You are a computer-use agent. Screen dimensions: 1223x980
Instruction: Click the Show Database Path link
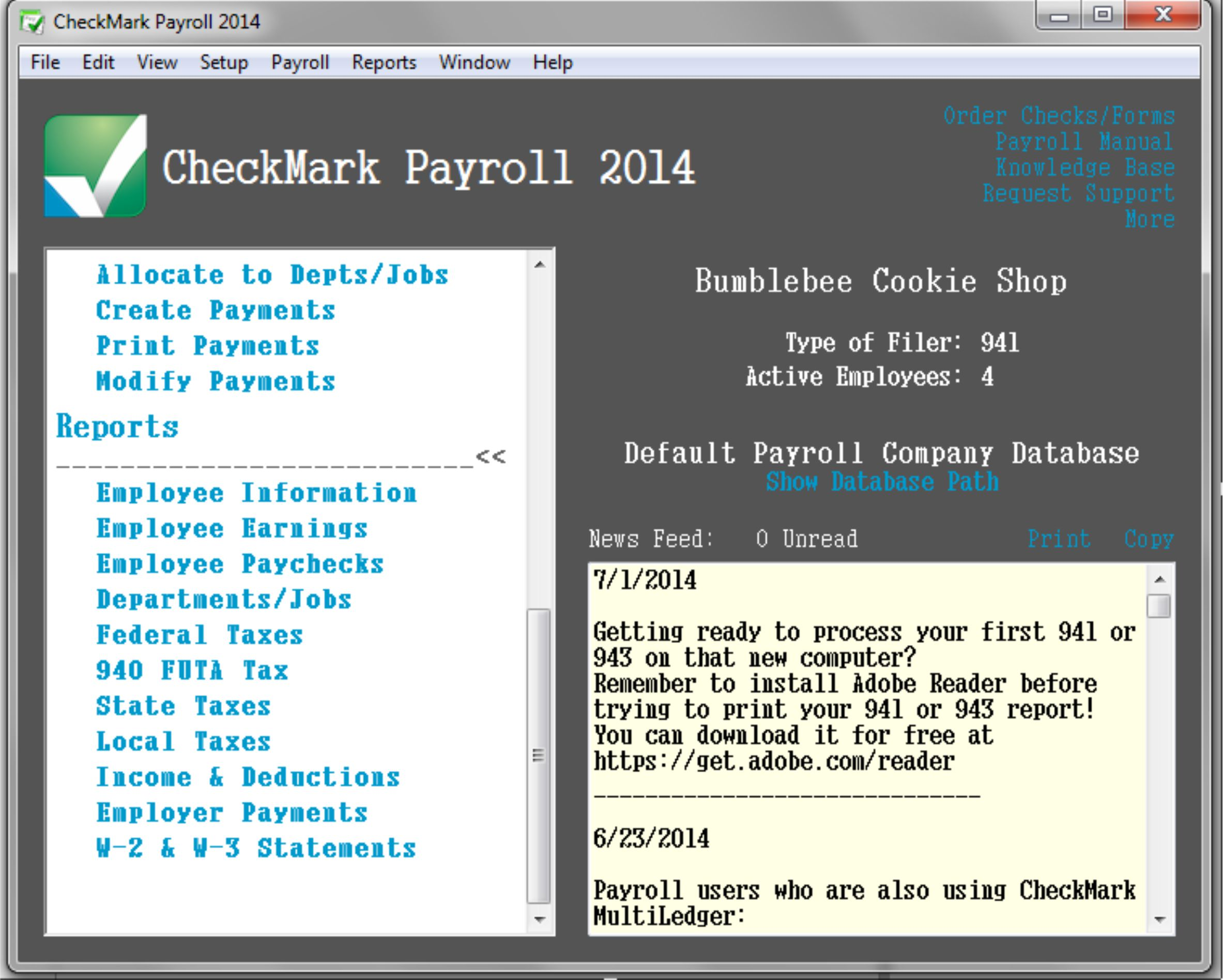881,482
